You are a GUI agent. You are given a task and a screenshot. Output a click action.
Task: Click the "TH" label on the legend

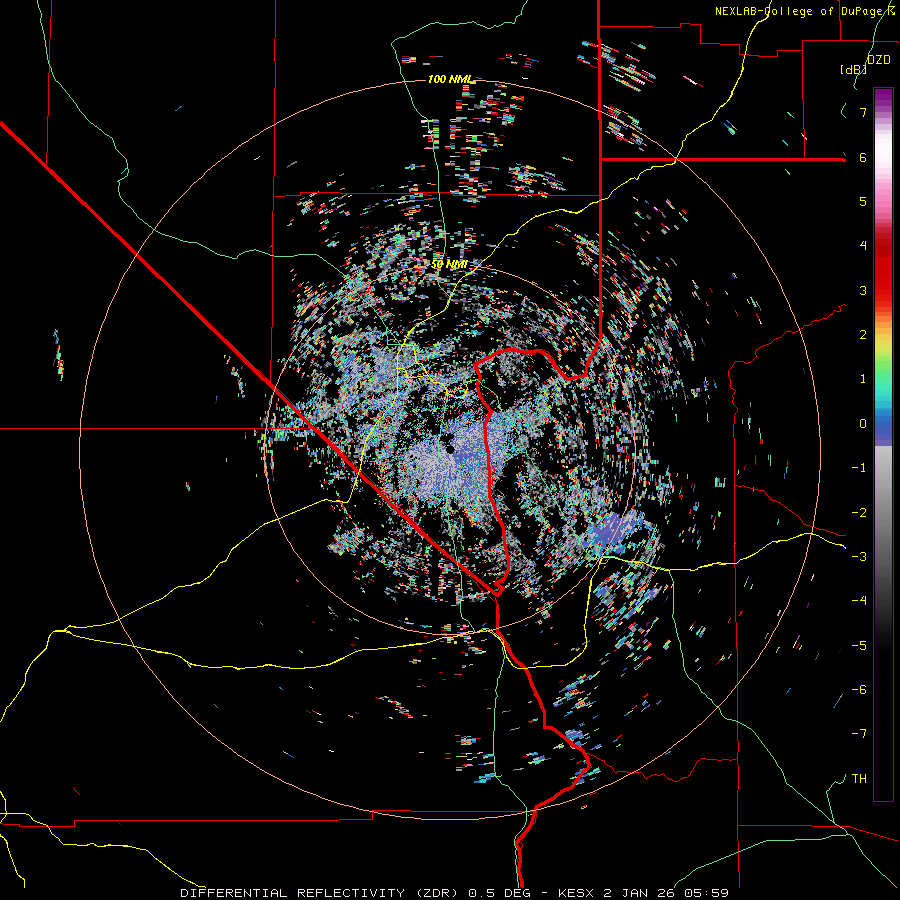pyautogui.click(x=859, y=778)
